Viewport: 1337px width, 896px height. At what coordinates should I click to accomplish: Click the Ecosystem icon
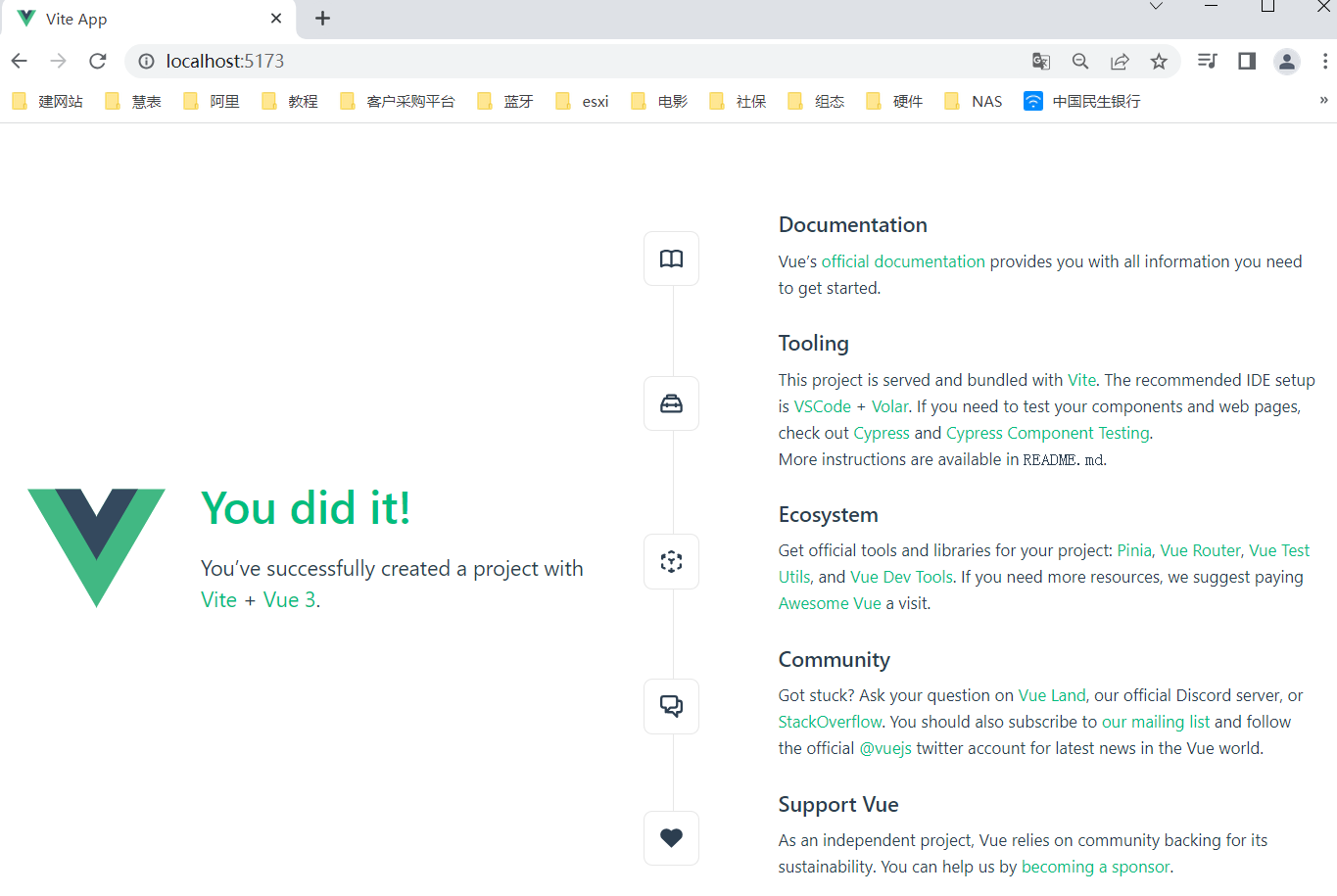pos(671,561)
